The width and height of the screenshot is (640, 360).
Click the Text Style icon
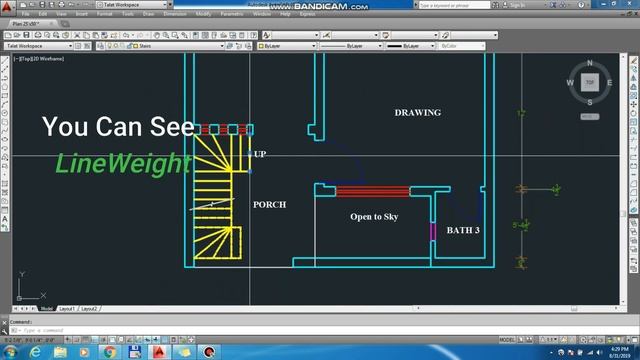266,36
